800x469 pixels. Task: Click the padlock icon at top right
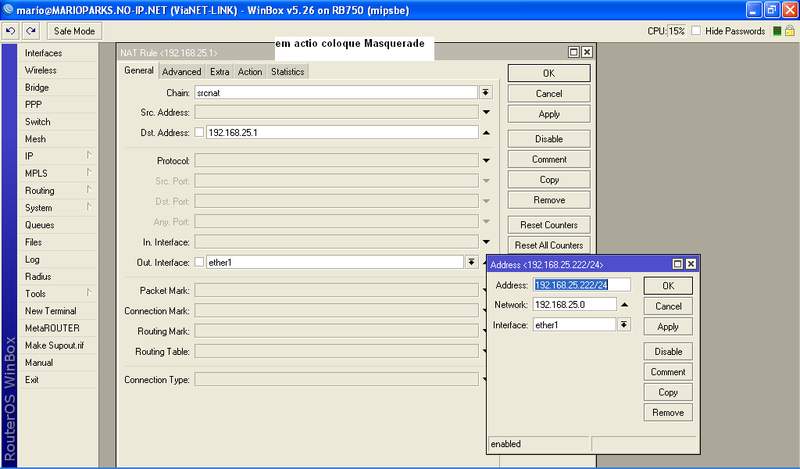(x=789, y=31)
